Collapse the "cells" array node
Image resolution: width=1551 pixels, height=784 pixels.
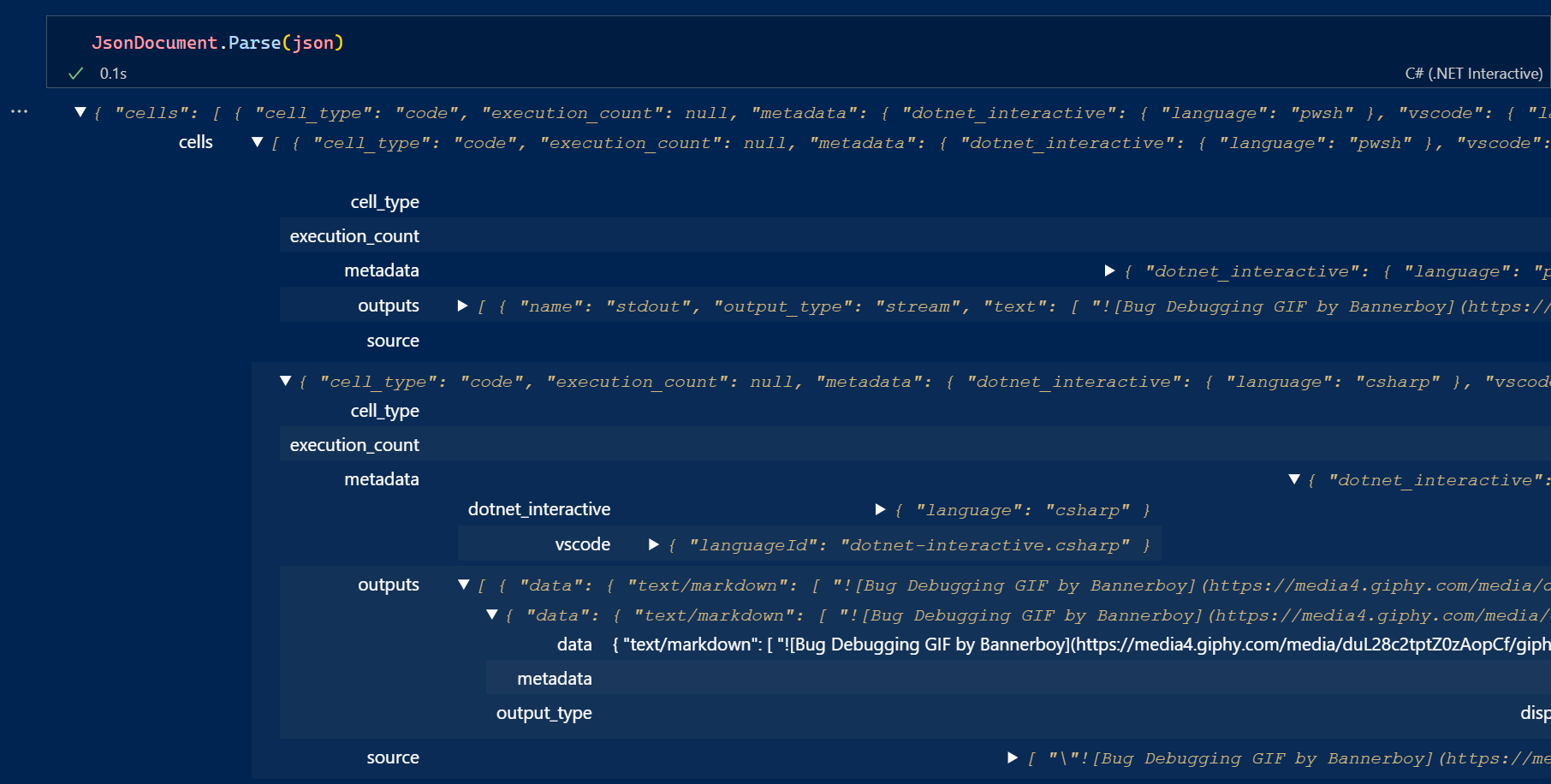coord(257,142)
